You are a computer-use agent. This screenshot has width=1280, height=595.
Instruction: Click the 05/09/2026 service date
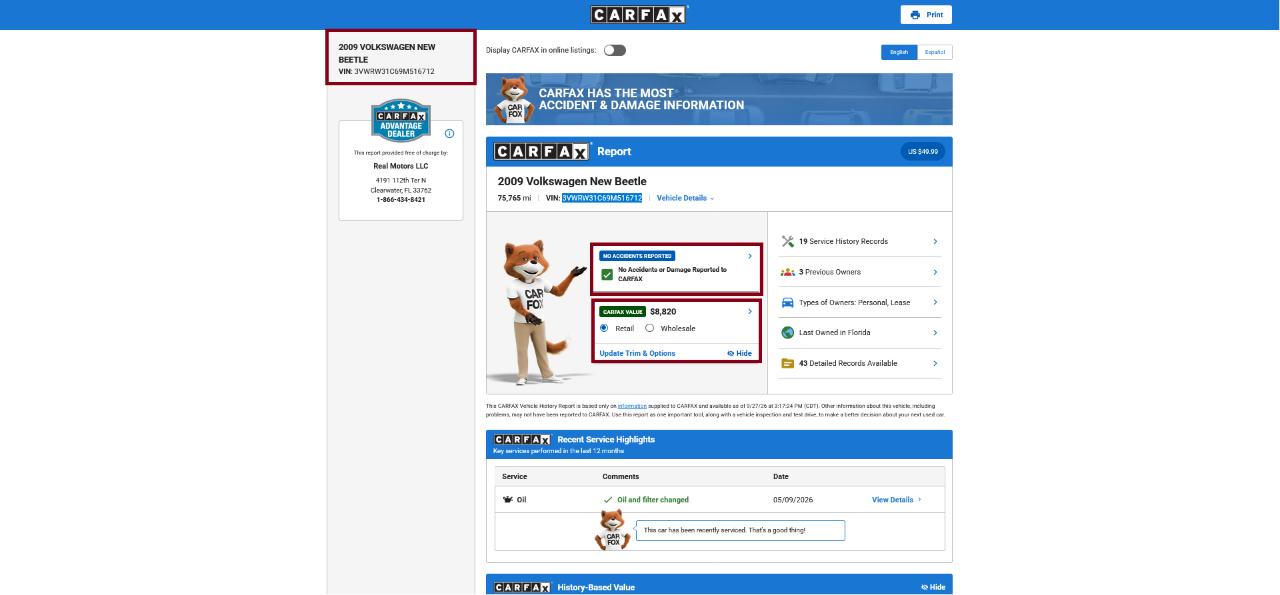(x=792, y=499)
